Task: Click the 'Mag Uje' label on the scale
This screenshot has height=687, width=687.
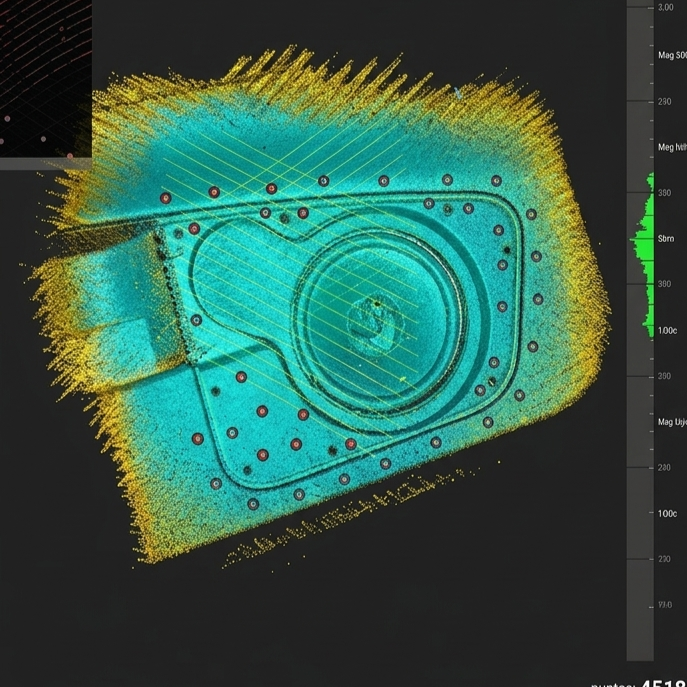Action: point(672,422)
